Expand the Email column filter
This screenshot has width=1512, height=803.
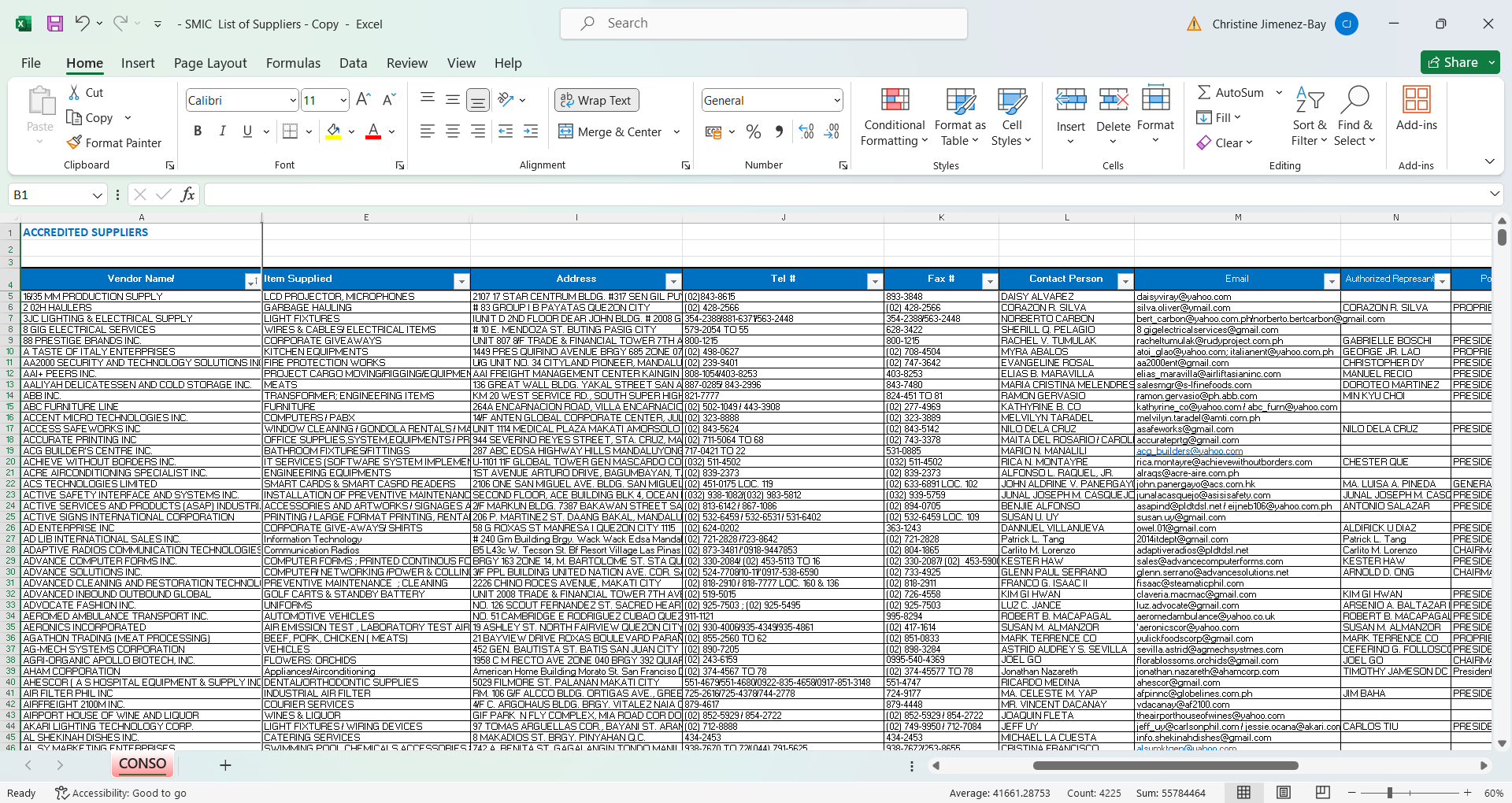pos(1332,281)
